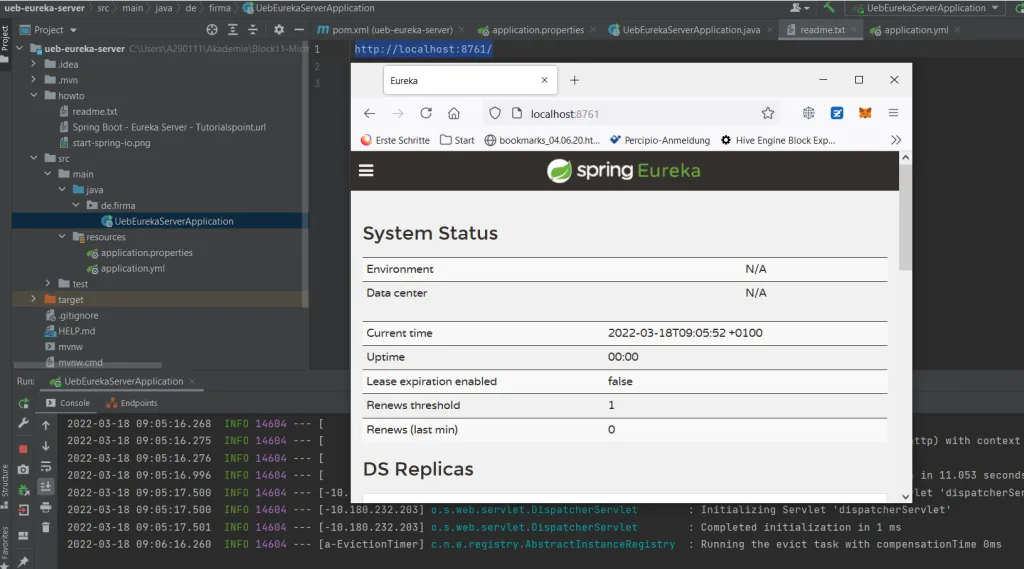Select the Endpoints tab in Run panel

[132, 403]
